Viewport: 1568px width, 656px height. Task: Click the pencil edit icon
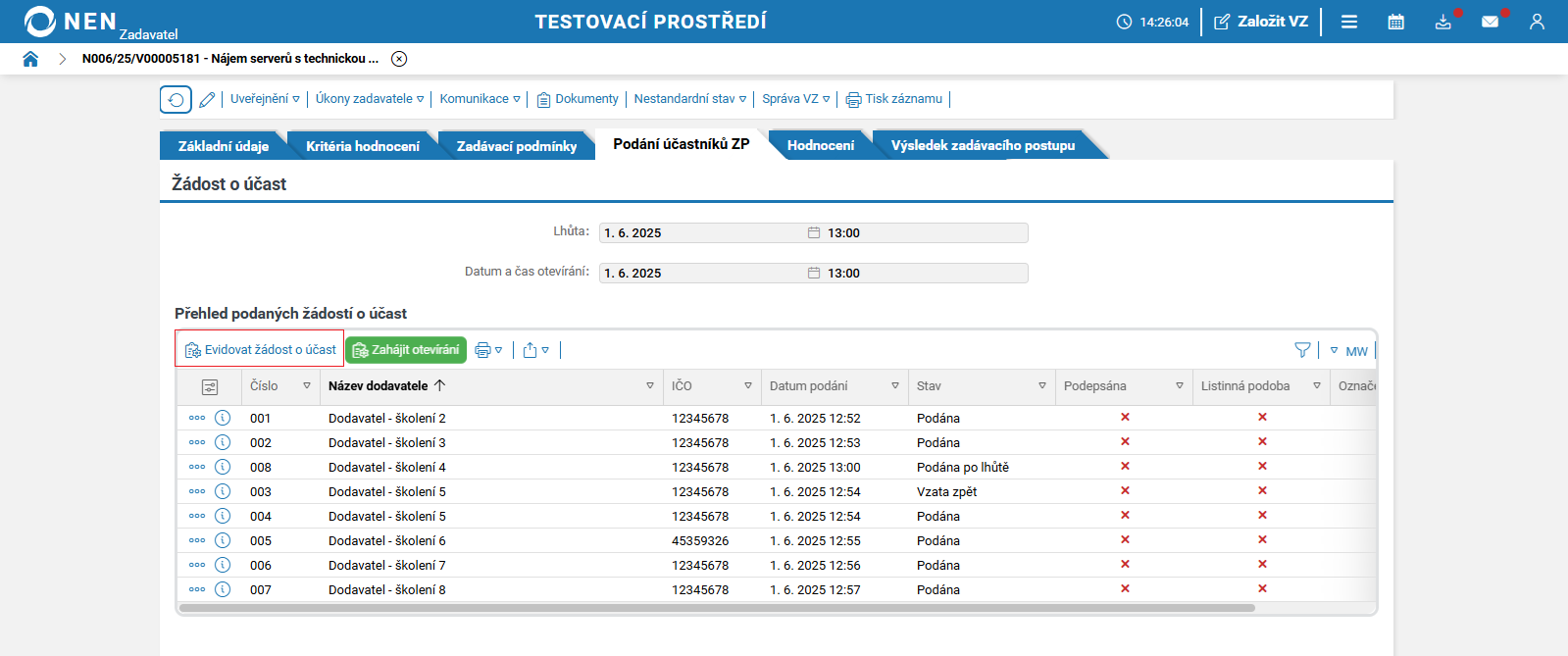[x=207, y=99]
